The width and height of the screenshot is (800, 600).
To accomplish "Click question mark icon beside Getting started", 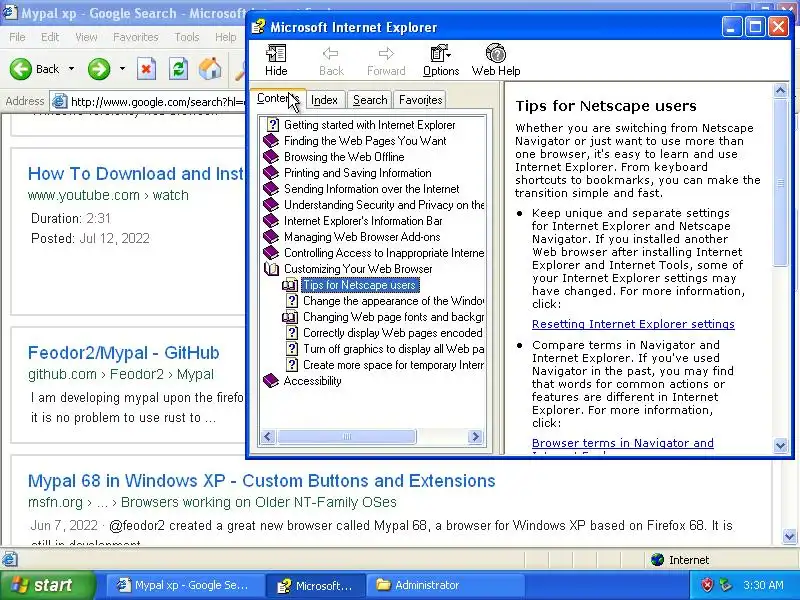I will click(273, 124).
